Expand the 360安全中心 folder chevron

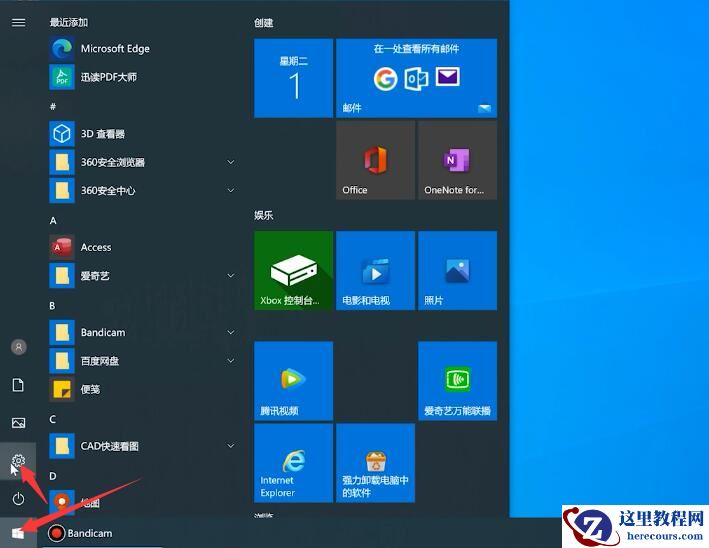coord(231,190)
